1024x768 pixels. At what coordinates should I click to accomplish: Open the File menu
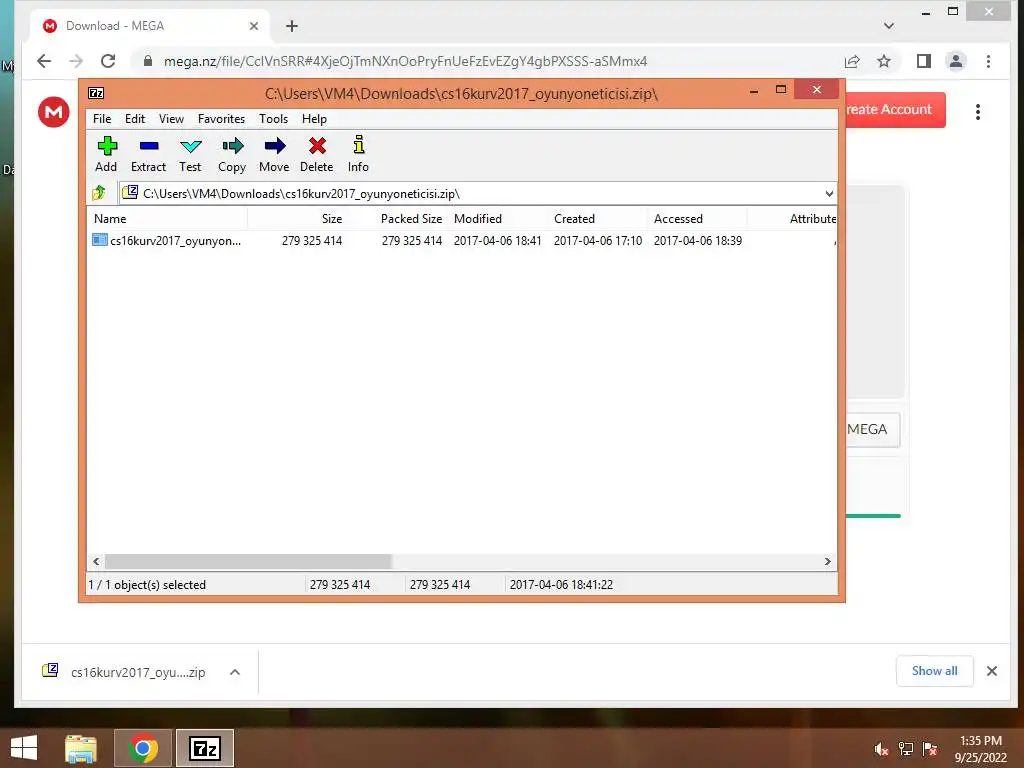tap(102, 119)
